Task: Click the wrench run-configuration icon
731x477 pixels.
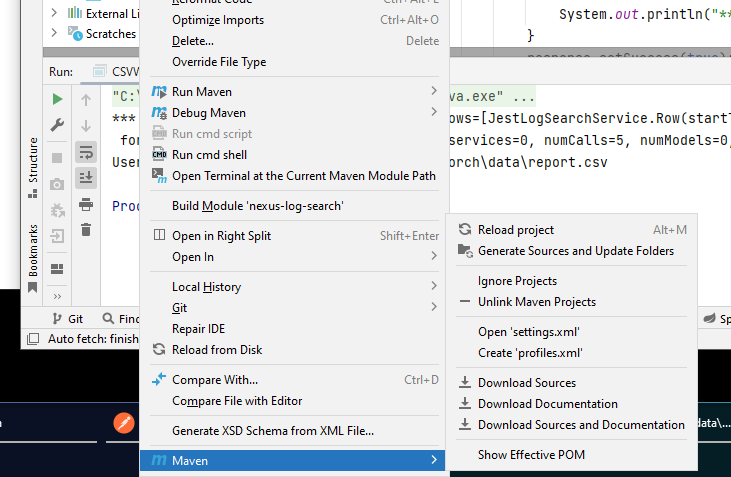Action: tap(58, 125)
